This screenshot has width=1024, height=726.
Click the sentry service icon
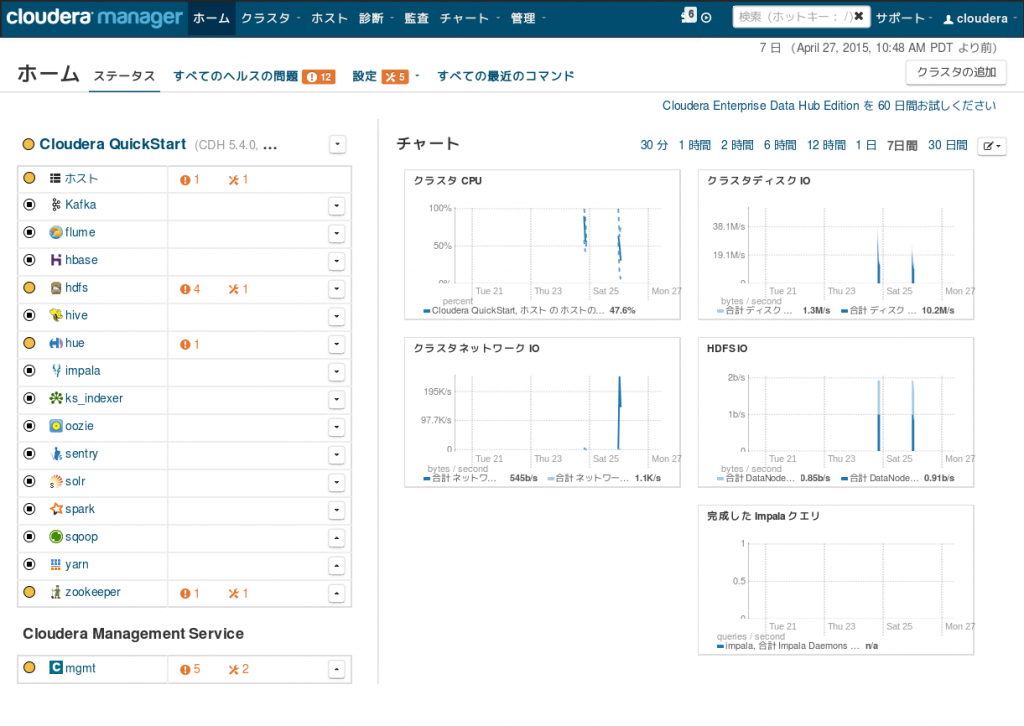click(56, 454)
